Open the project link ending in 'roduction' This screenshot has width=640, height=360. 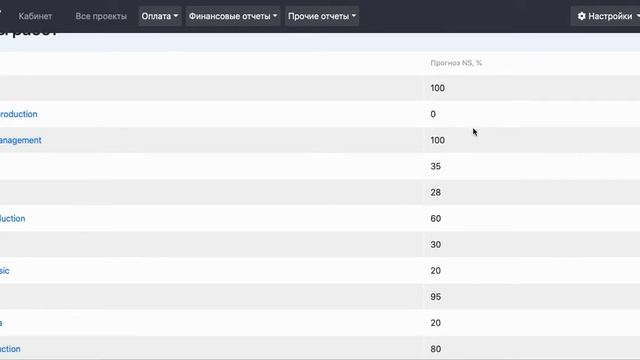point(18,114)
